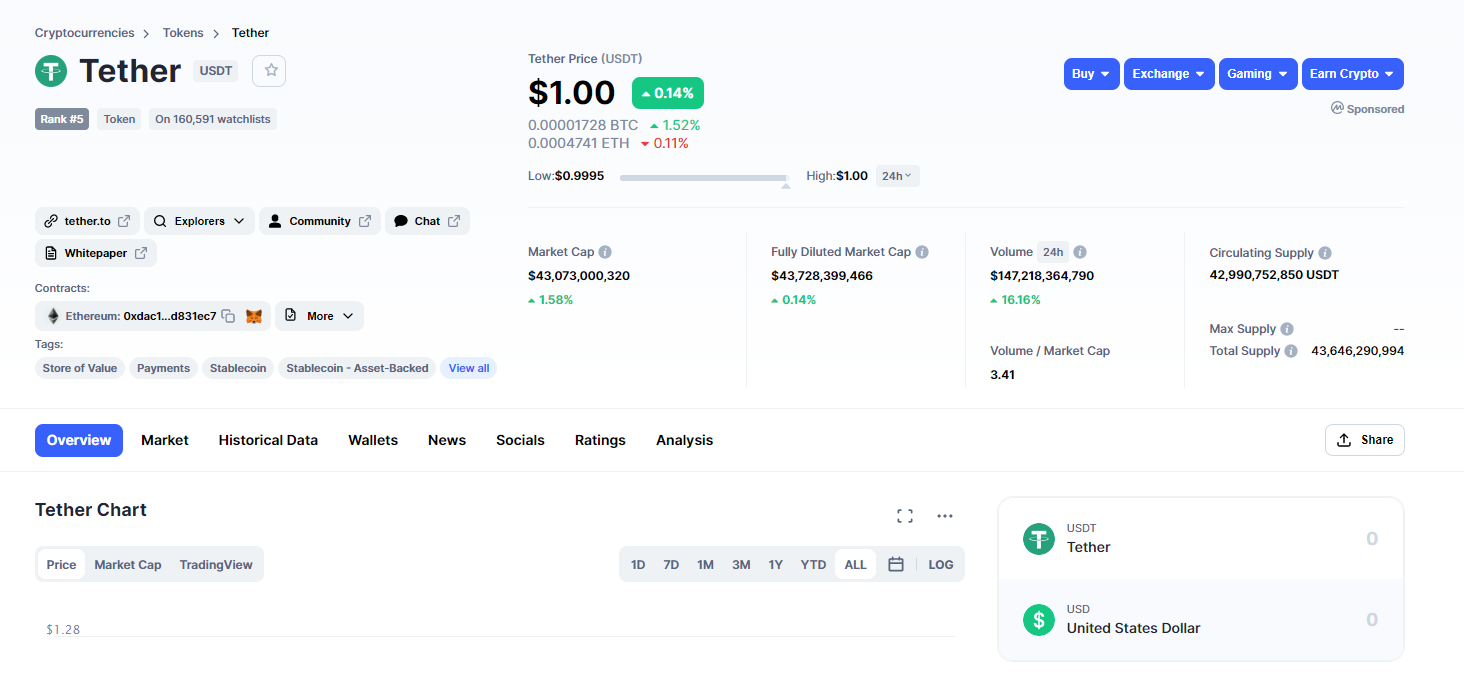Switch to the Ratings tab
The height and width of the screenshot is (678, 1464).
coord(600,440)
